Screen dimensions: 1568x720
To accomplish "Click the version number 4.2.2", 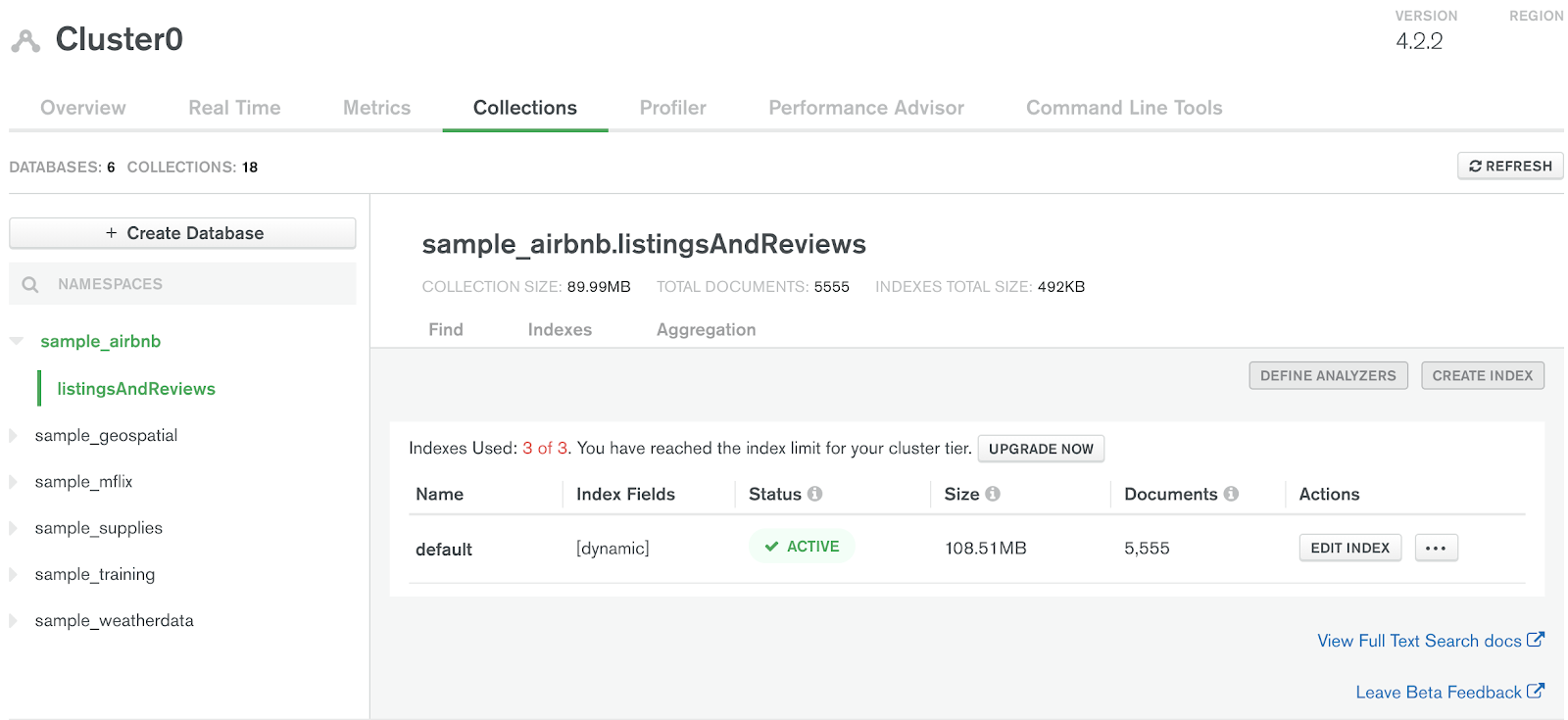I will pyautogui.click(x=1419, y=41).
